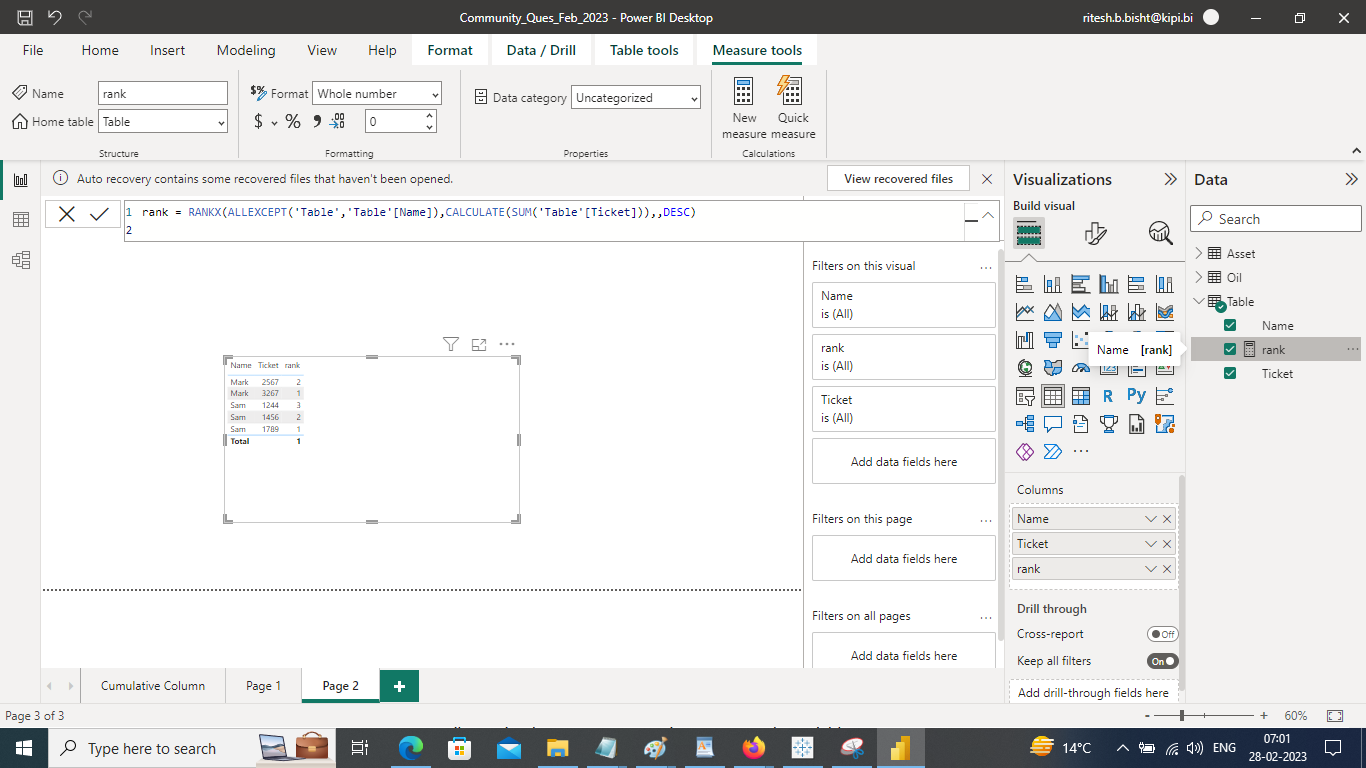Viewport: 1366px width, 768px height.
Task: Open the Table tools ribbon tab
Action: click(644, 50)
